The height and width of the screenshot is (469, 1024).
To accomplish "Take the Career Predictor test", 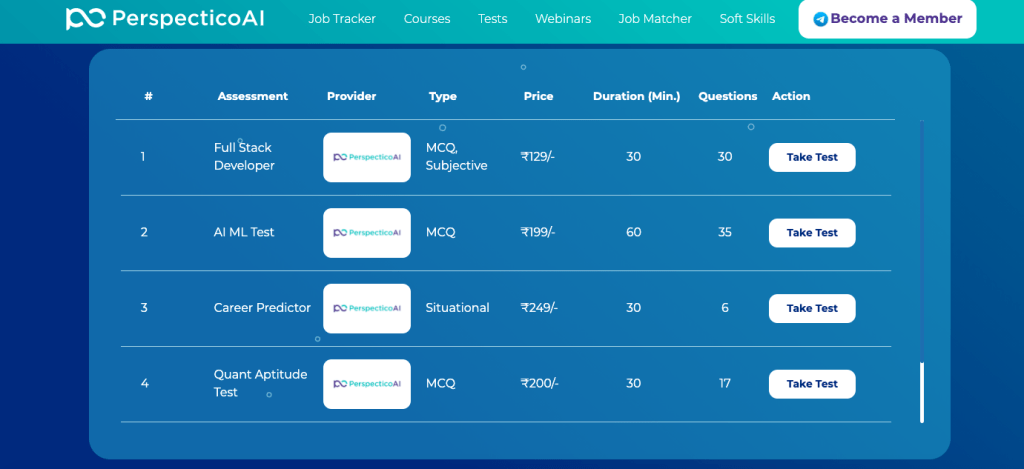I will point(812,308).
